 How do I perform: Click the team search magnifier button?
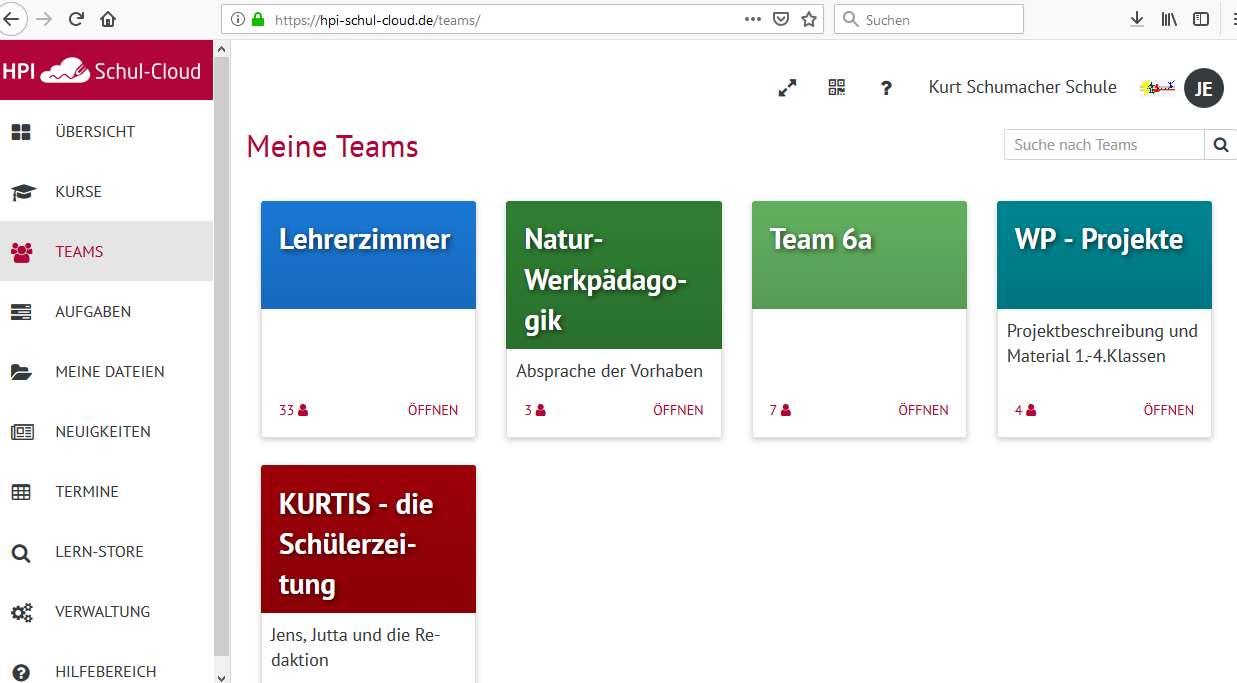(1221, 145)
